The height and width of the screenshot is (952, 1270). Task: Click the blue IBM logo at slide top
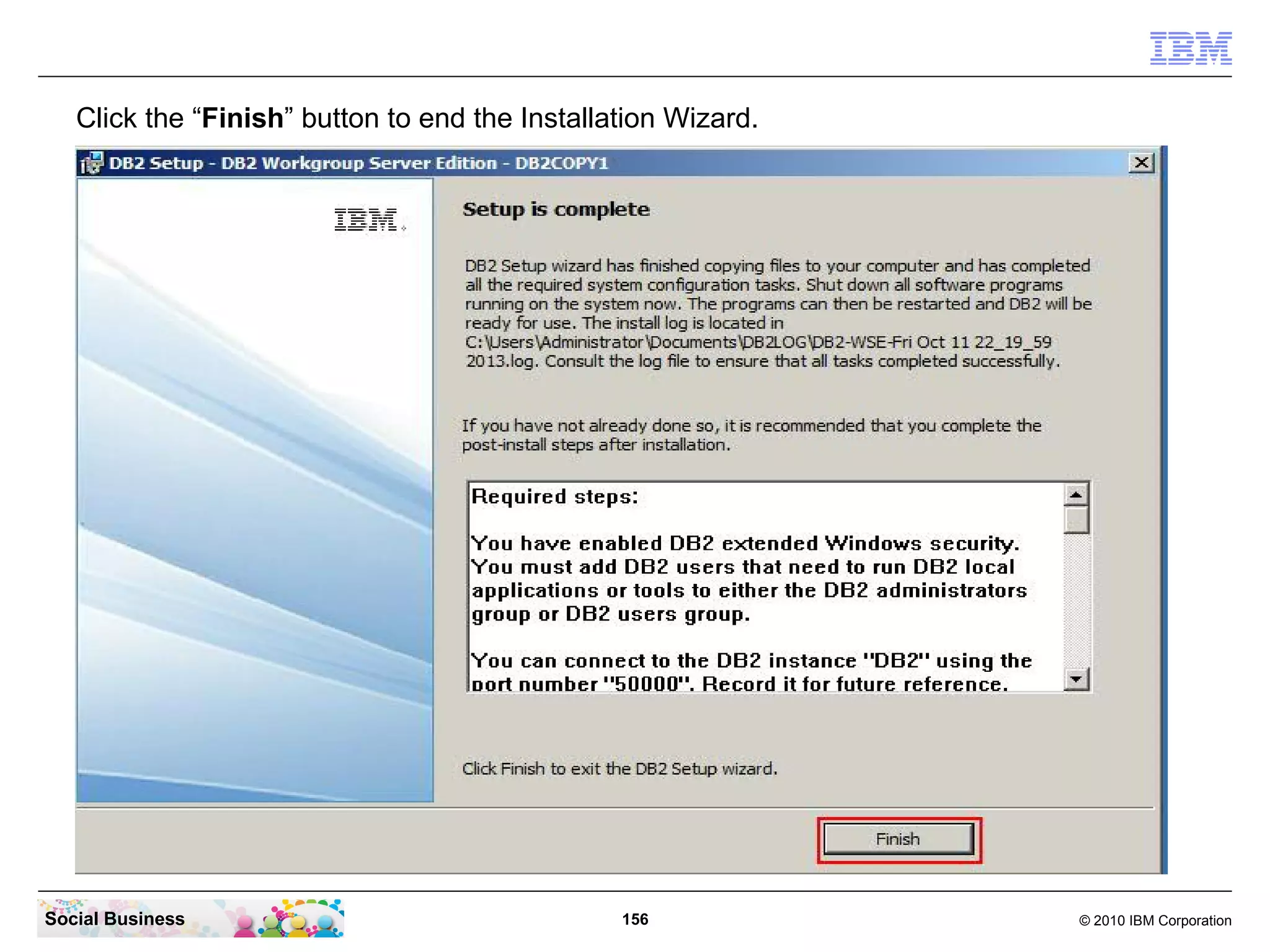click(x=1191, y=48)
